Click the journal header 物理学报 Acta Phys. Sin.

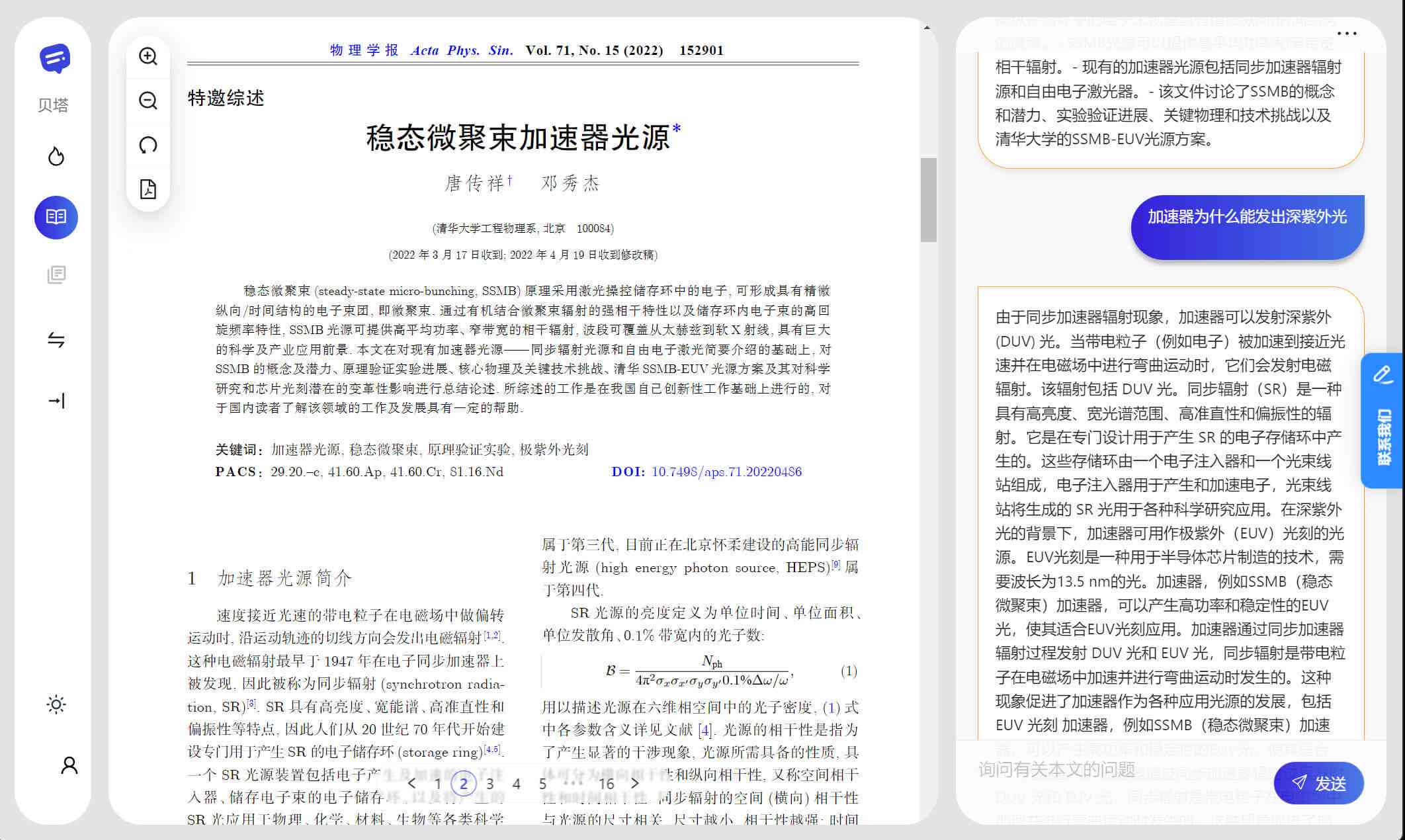coord(421,50)
